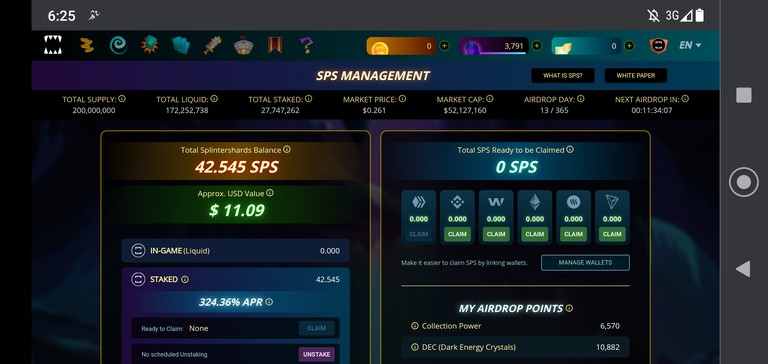
Task: Open the blue swirl icon in navbar
Action: (x=118, y=45)
